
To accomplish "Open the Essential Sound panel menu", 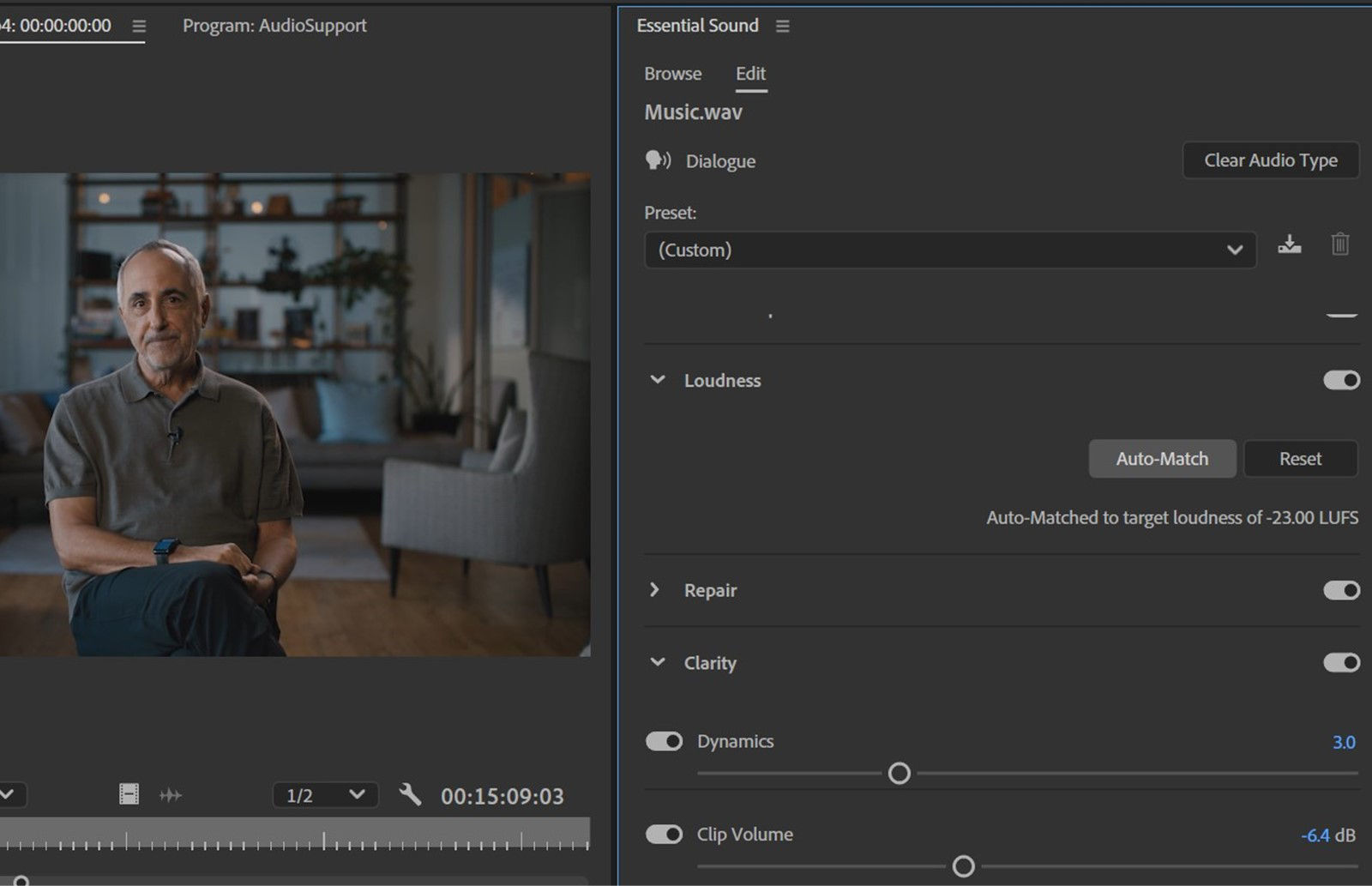I will tap(781, 26).
